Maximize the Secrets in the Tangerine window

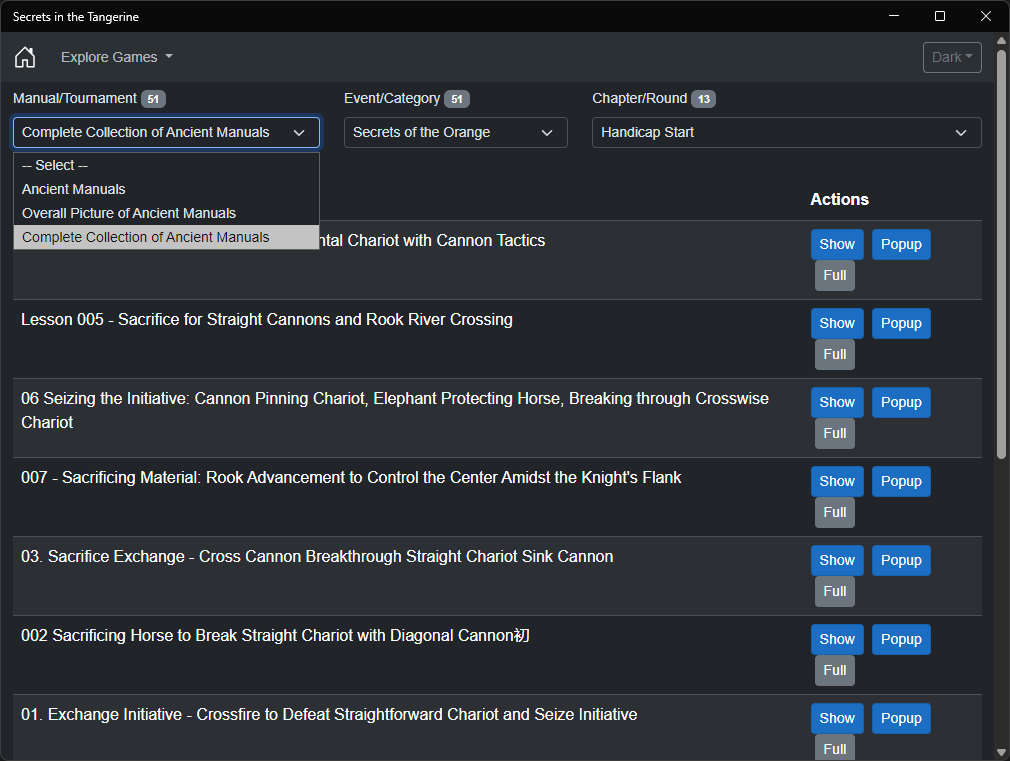click(x=940, y=16)
